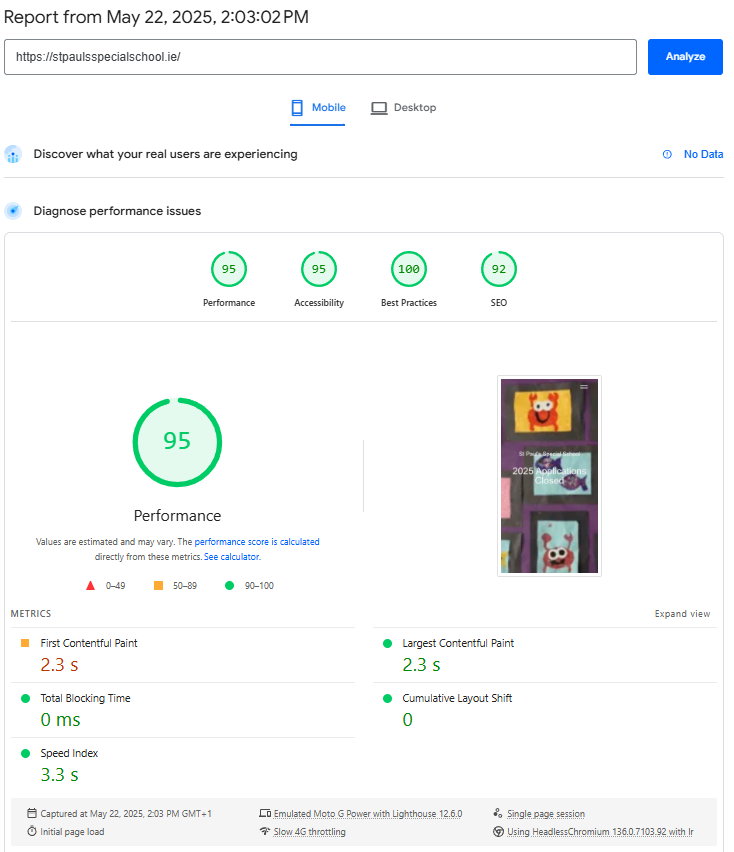Select the Best Practices score gauge
The height and width of the screenshot is (852, 734).
click(x=409, y=269)
